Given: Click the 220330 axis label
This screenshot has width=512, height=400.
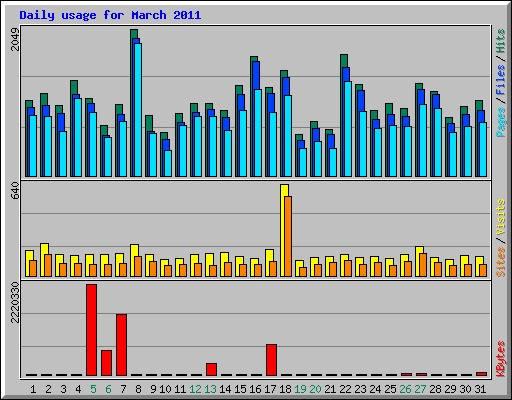Looking at the screenshot, I should 15,302.
